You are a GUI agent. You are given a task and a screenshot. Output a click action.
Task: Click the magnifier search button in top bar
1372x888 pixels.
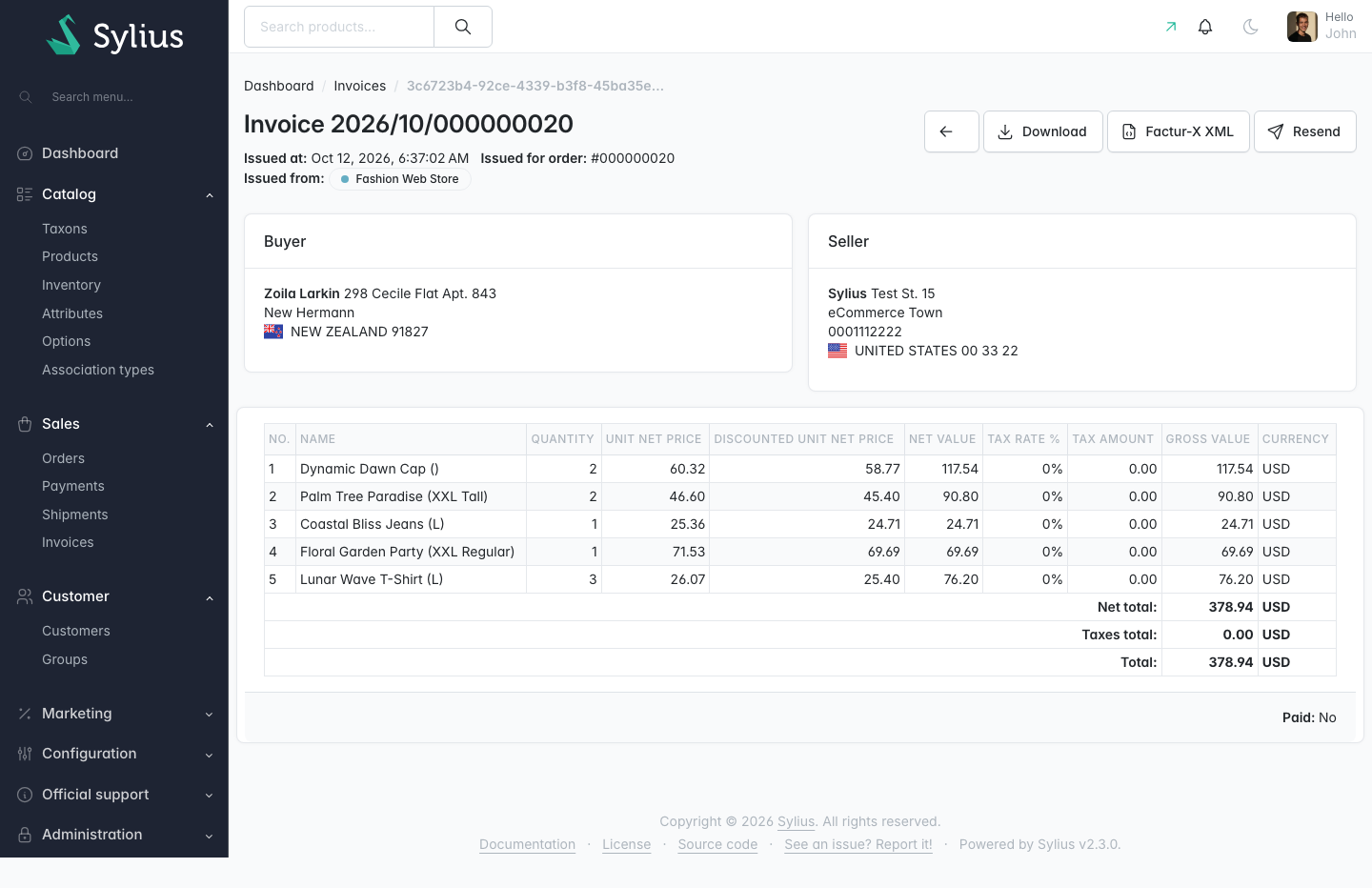tap(463, 27)
